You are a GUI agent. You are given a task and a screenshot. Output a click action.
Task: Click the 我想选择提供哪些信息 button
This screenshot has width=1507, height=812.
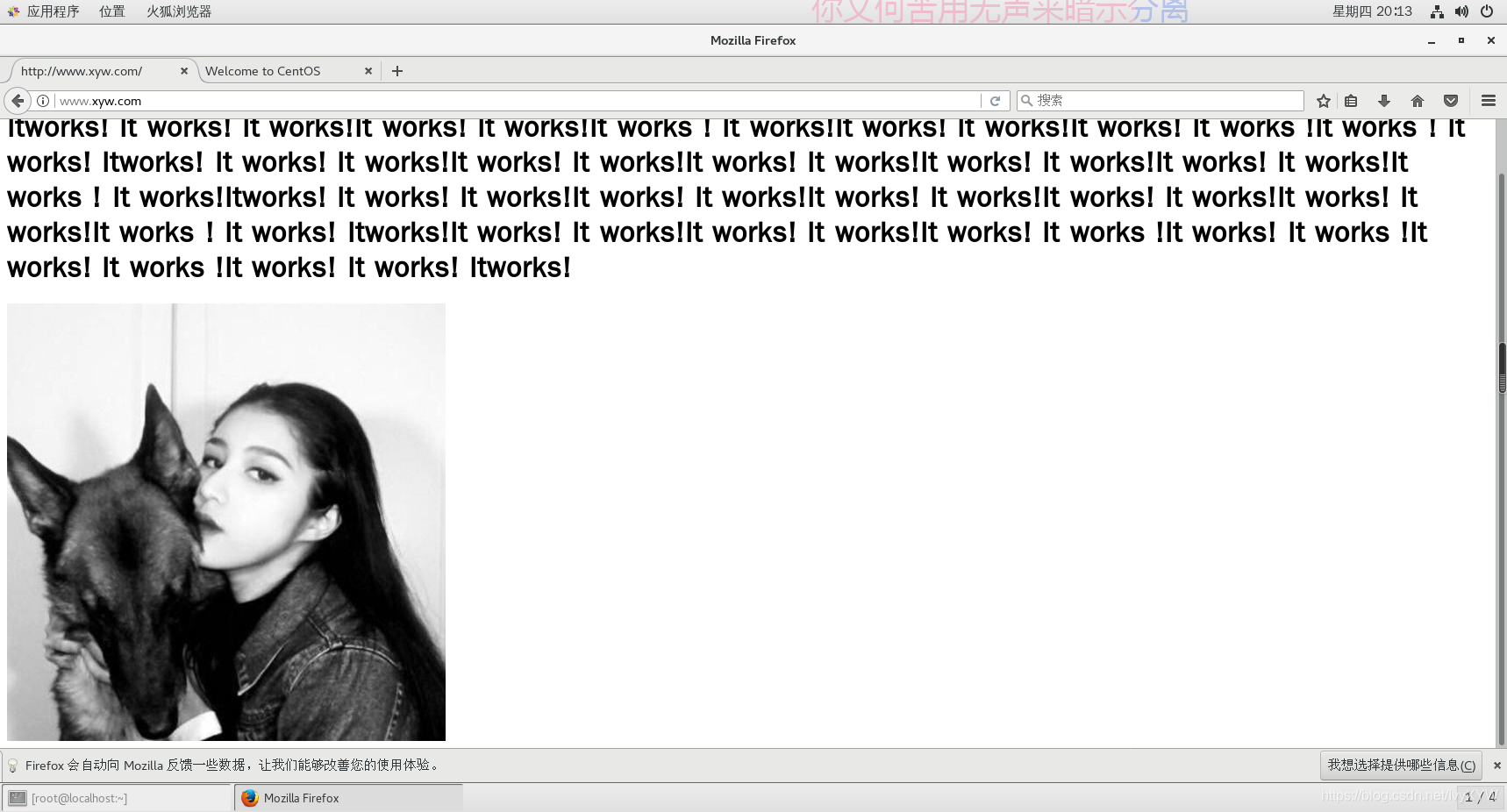click(1401, 766)
